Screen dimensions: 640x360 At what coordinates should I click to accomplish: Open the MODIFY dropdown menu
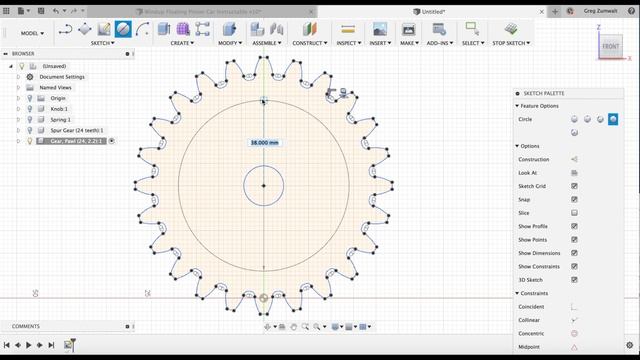pyautogui.click(x=230, y=43)
